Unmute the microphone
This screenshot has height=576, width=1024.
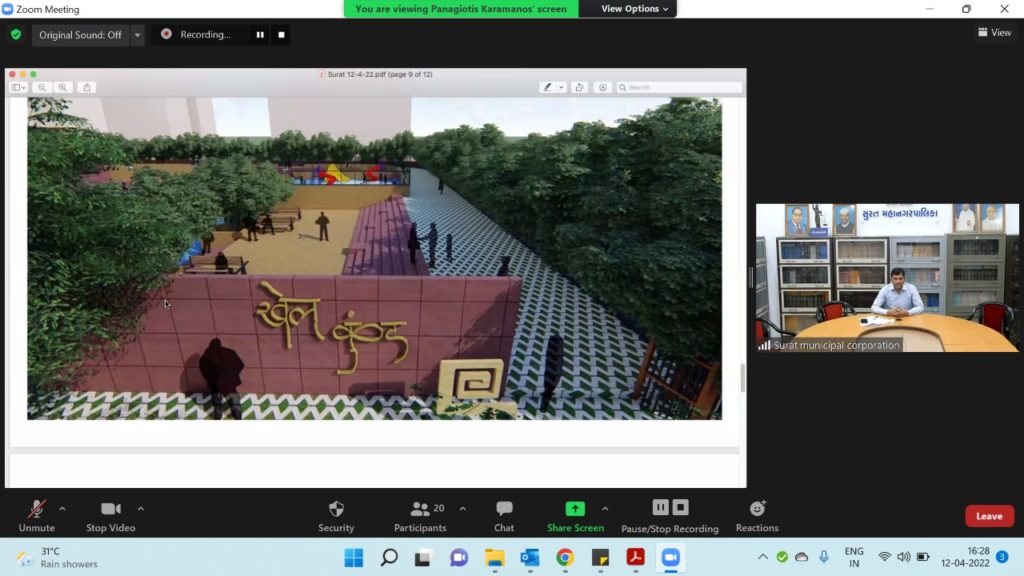(37, 509)
